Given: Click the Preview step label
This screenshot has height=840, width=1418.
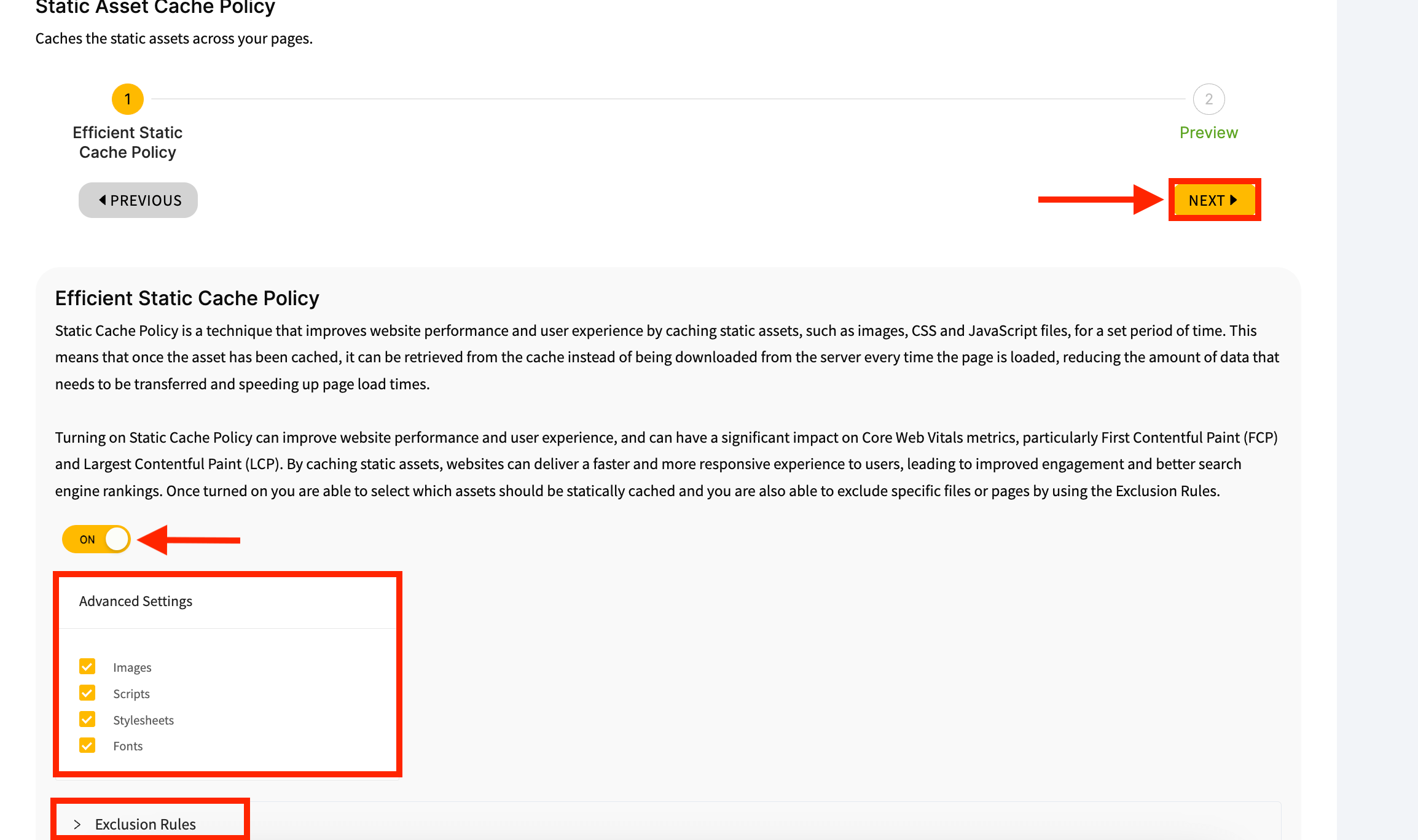Looking at the screenshot, I should pyautogui.click(x=1208, y=133).
